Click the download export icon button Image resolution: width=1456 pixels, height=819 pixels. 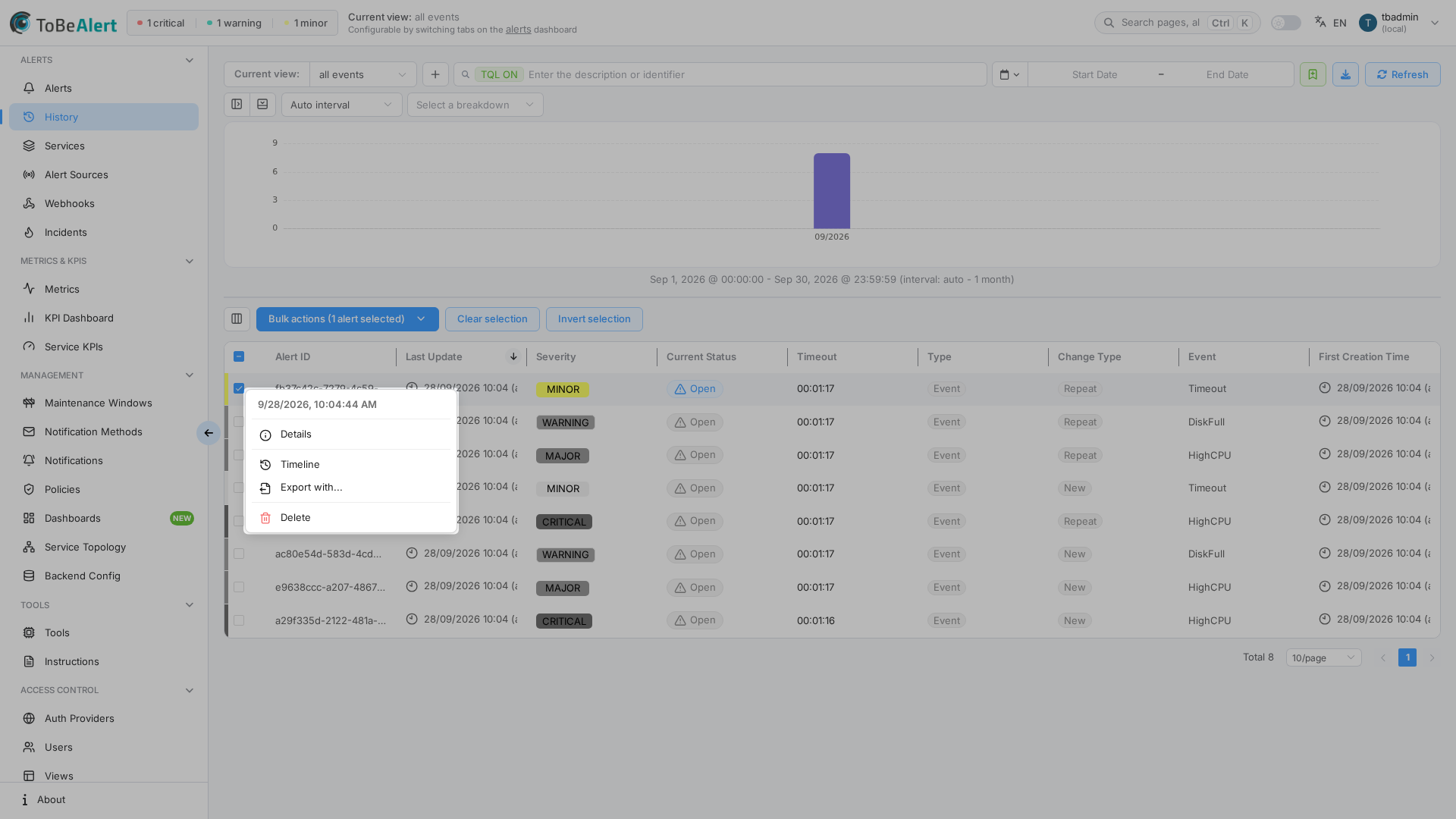pyautogui.click(x=1345, y=74)
